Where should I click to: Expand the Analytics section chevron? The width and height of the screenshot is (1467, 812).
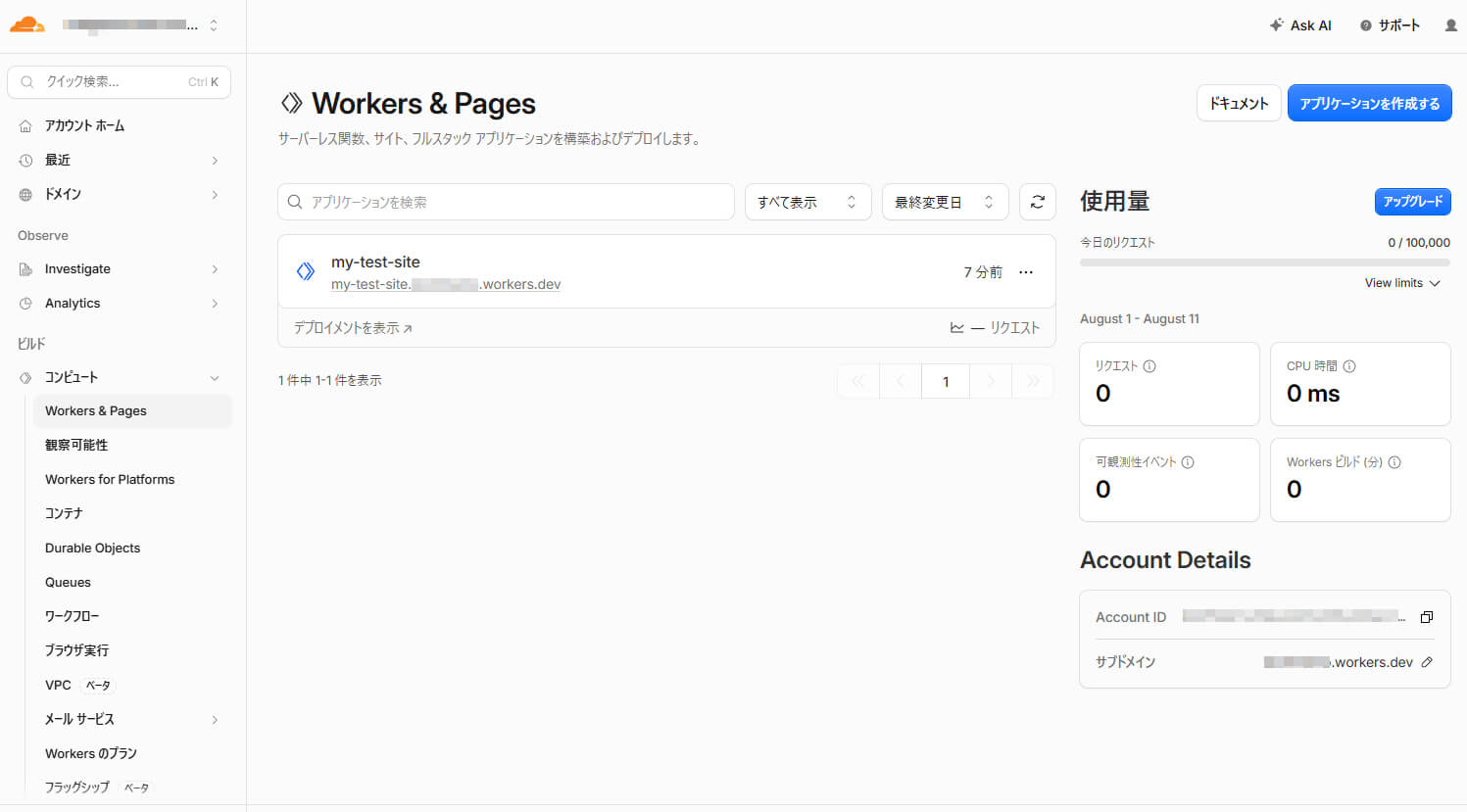pyautogui.click(x=215, y=304)
